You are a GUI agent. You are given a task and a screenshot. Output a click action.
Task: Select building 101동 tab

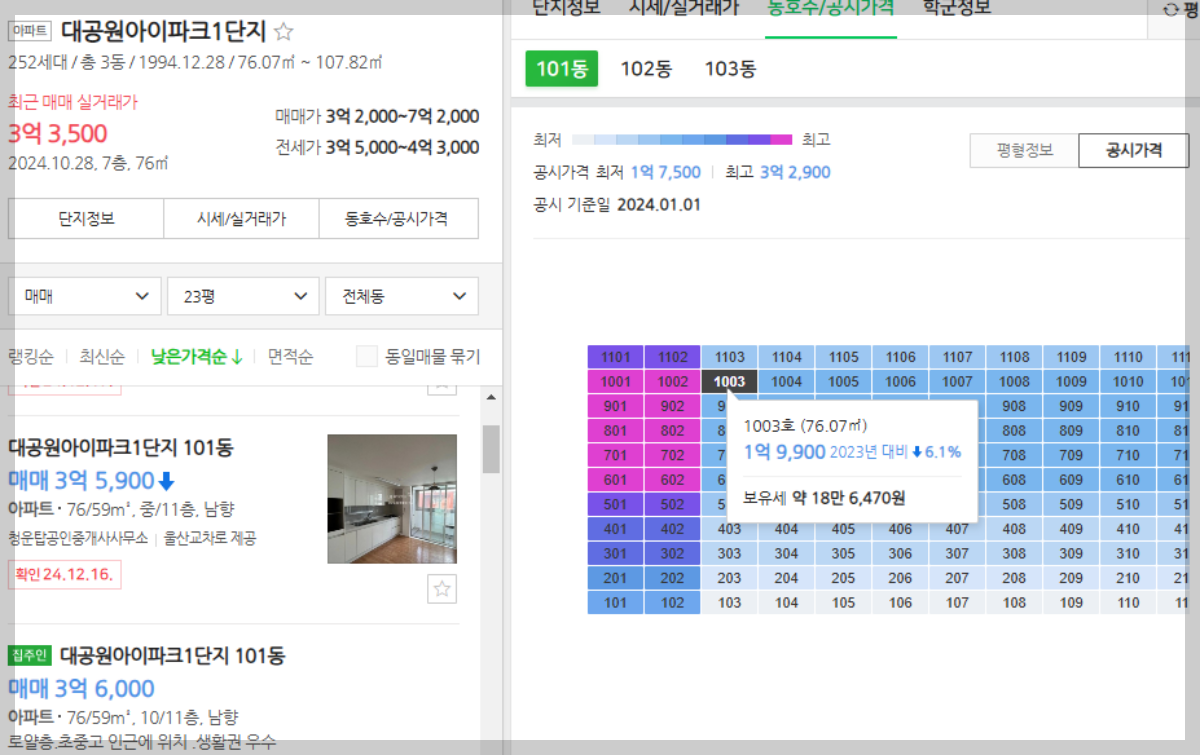[x=561, y=69]
